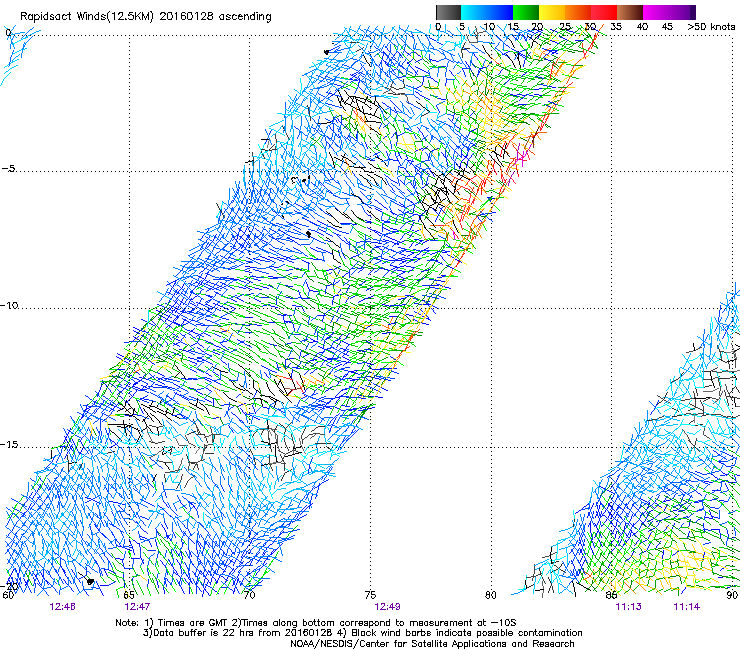Image resolution: width=740 pixels, height=650 pixels.
Task: Click the '80' longitude axis label
Action: click(x=491, y=595)
